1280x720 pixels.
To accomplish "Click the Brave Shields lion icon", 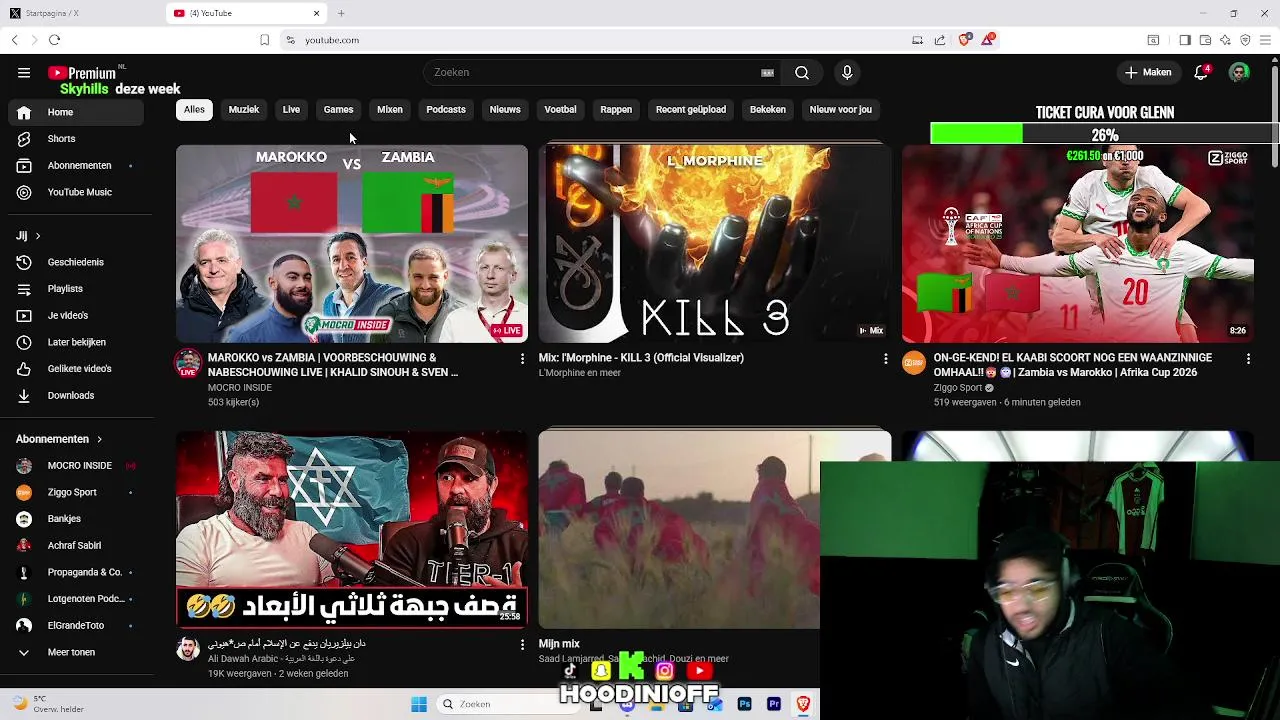I will tap(965, 40).
